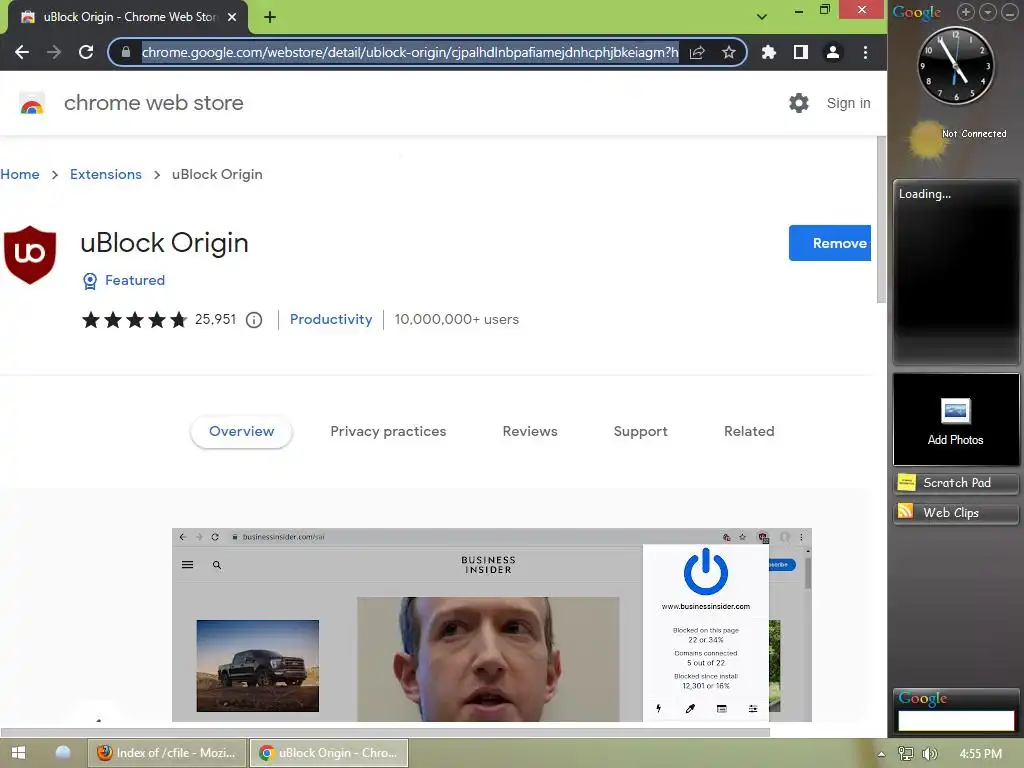The width and height of the screenshot is (1024, 768).
Task: Switch to the Support tab
Action: point(641,431)
